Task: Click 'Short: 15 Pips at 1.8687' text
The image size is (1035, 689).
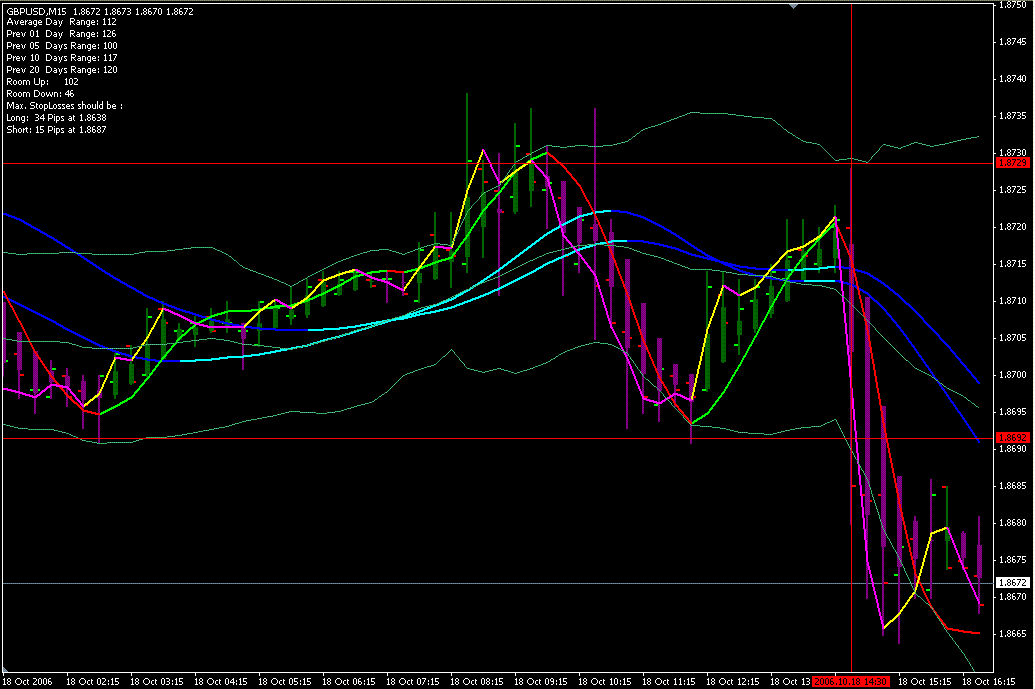Action: point(56,129)
